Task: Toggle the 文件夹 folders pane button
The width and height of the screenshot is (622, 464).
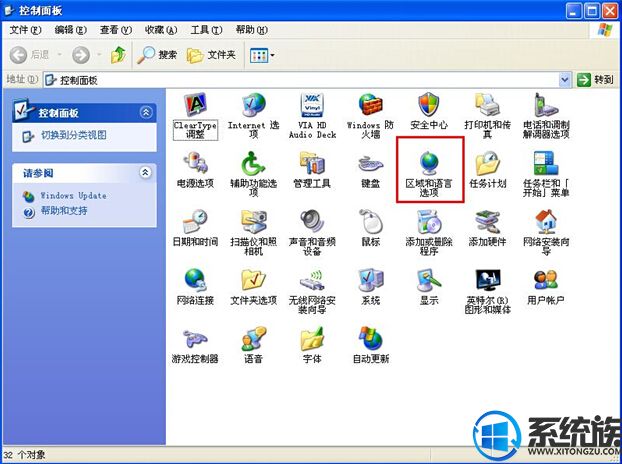Action: 211,55
